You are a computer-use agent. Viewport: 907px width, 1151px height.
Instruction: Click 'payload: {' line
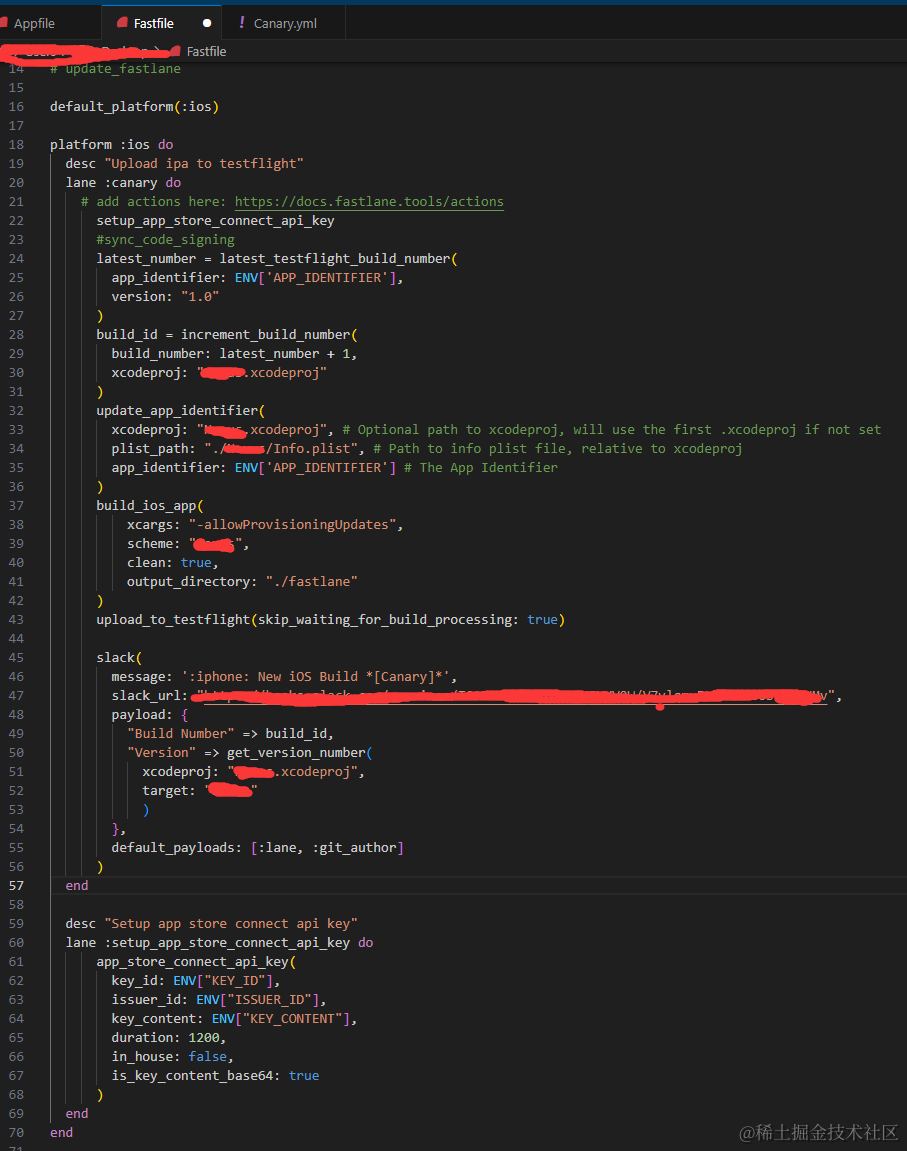coord(150,715)
